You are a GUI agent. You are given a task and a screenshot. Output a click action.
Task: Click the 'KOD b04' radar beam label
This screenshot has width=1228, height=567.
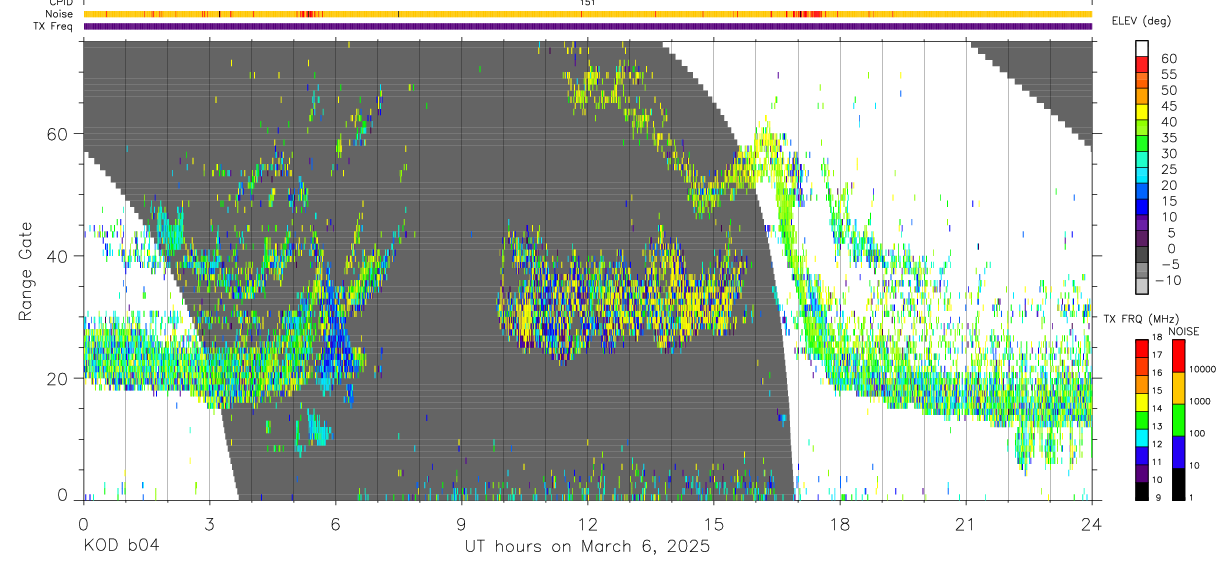coord(121,547)
